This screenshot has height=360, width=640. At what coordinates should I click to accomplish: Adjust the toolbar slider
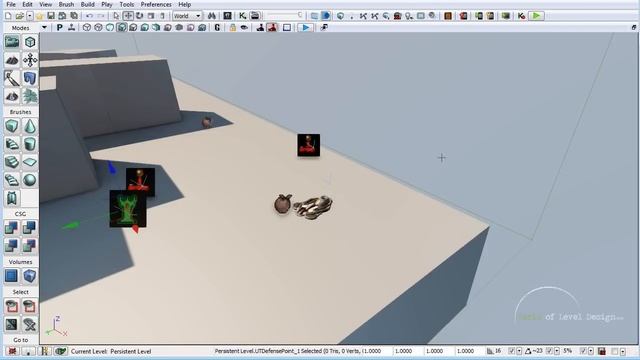click(285, 16)
